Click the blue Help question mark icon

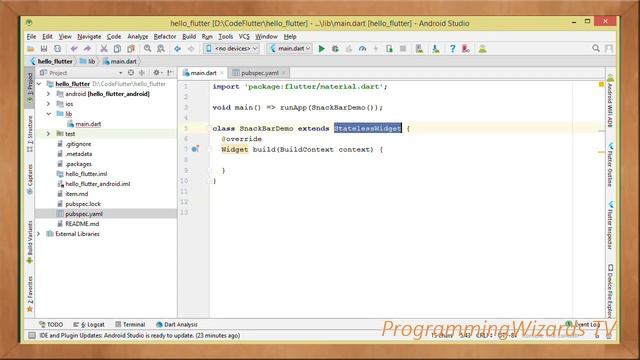click(x=452, y=49)
